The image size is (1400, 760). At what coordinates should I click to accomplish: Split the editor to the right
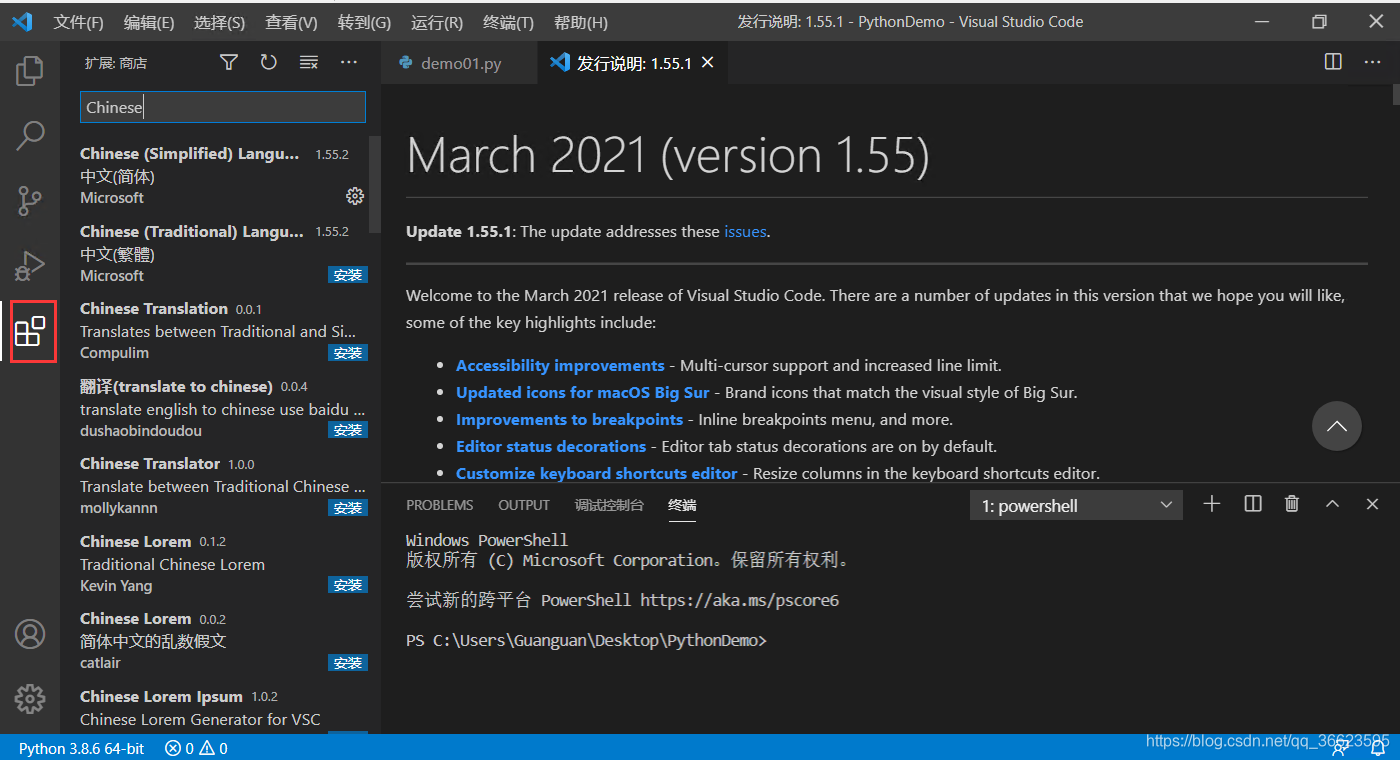1333,62
